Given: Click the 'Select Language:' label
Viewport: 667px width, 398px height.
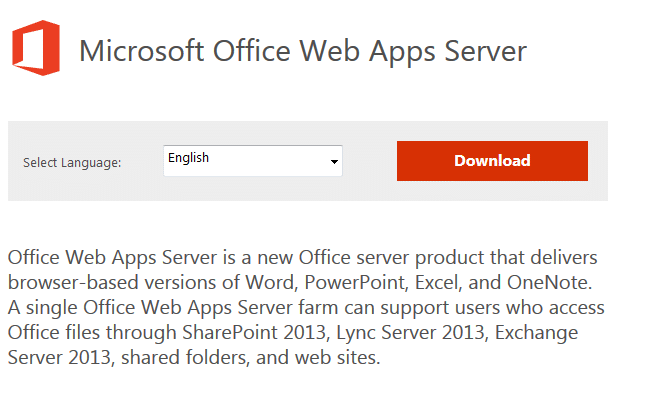Looking at the screenshot, I should point(72,162).
